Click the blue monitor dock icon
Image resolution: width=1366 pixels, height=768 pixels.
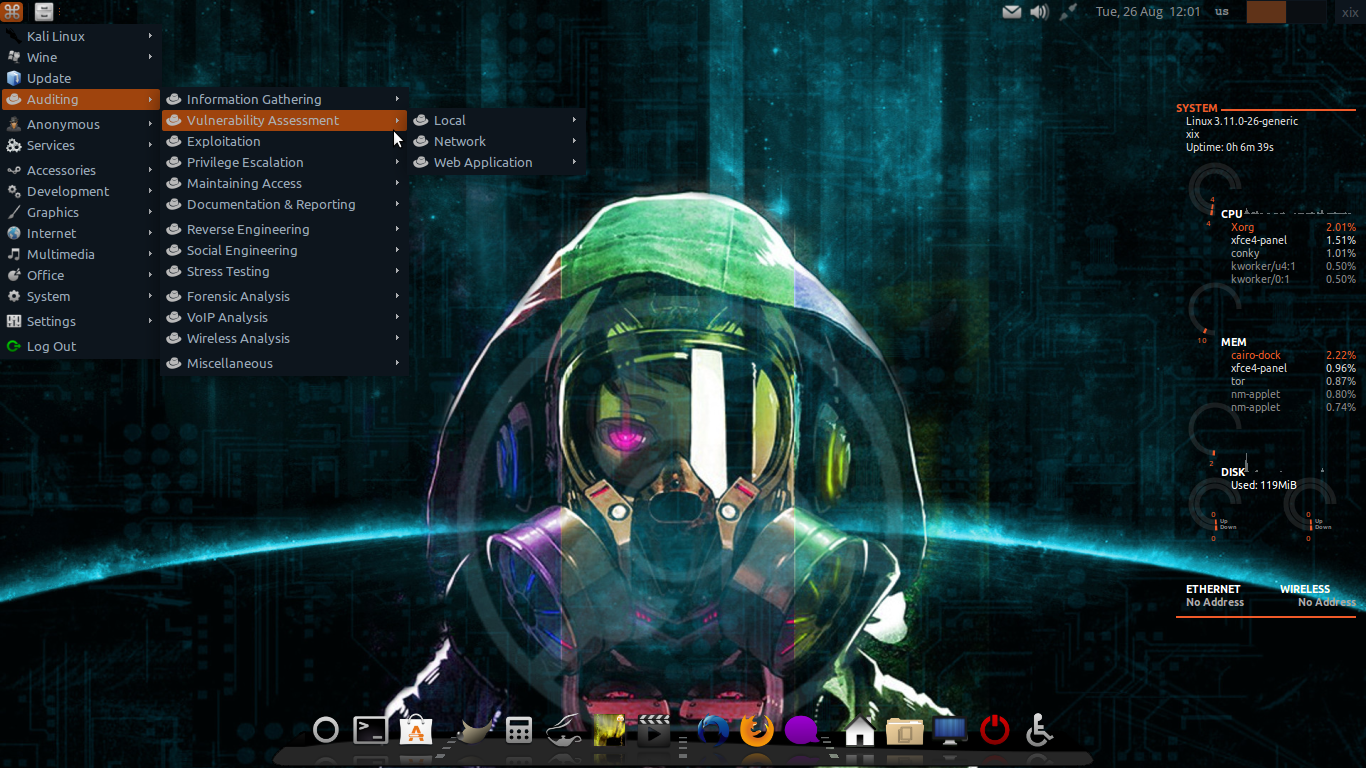point(950,732)
